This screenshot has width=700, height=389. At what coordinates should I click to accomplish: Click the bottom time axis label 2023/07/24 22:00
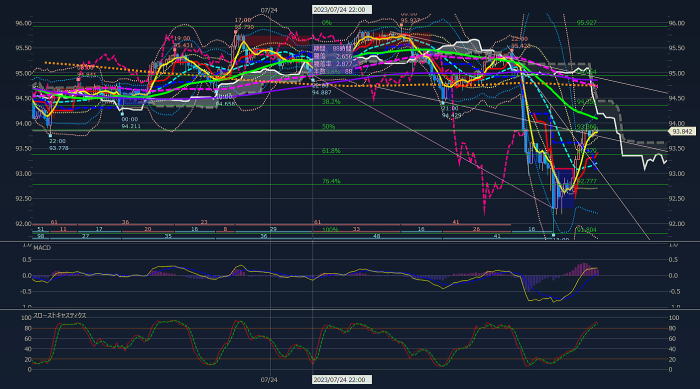(341, 380)
